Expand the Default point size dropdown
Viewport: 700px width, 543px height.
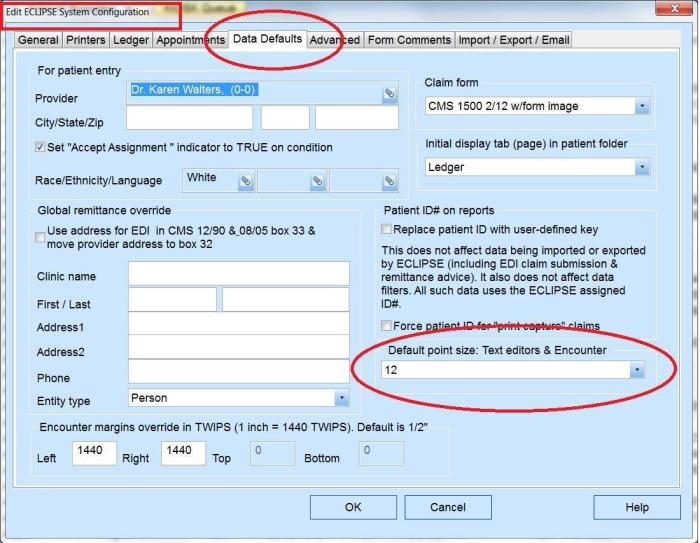click(x=637, y=370)
